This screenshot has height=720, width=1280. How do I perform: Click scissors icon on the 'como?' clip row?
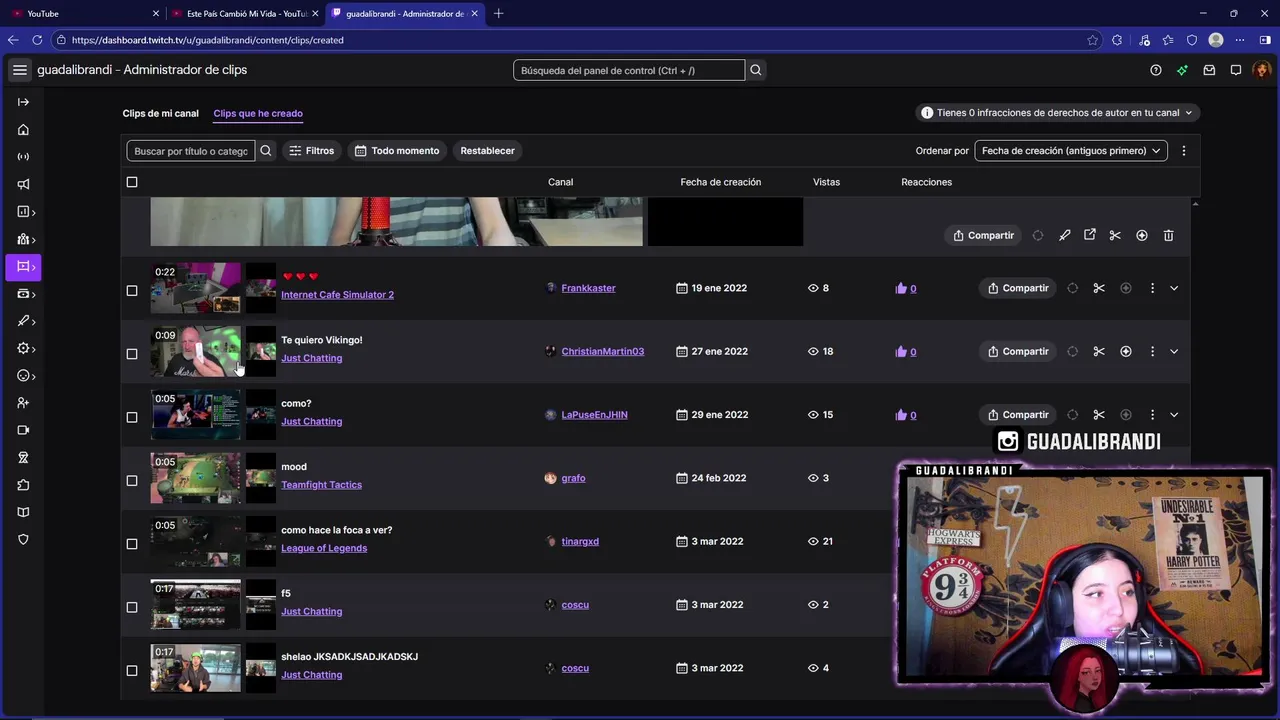coord(1099,415)
